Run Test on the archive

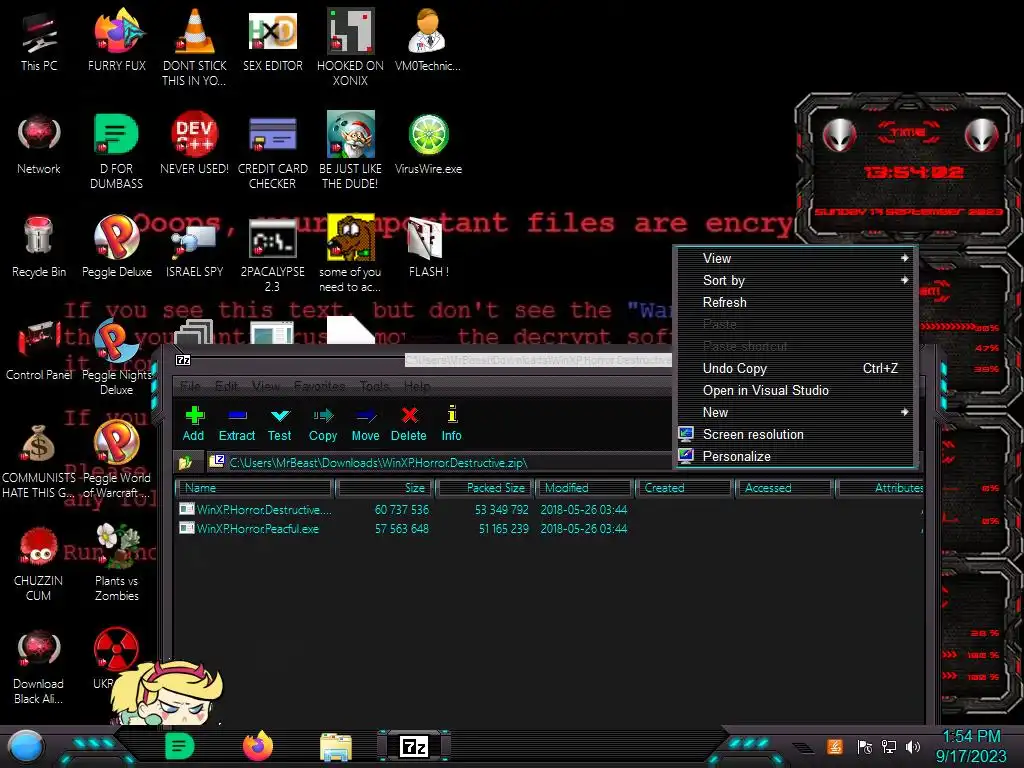click(280, 424)
